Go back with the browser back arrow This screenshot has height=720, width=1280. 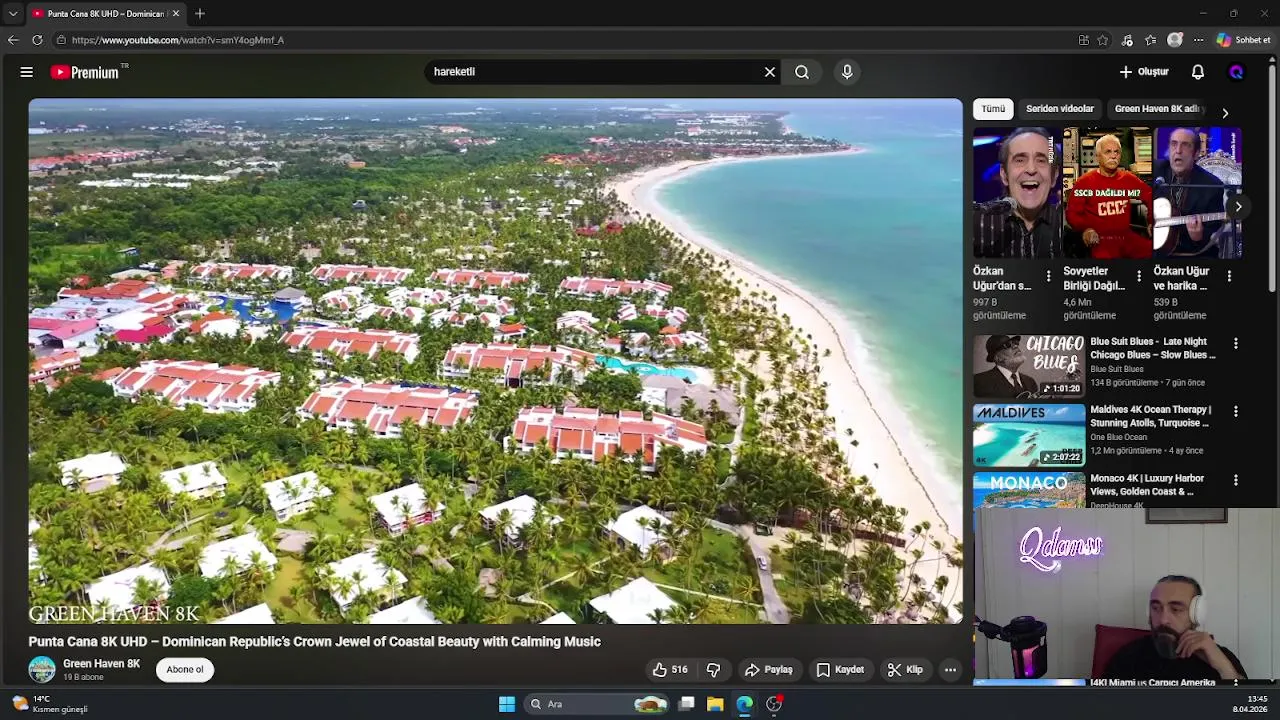click(x=13, y=40)
